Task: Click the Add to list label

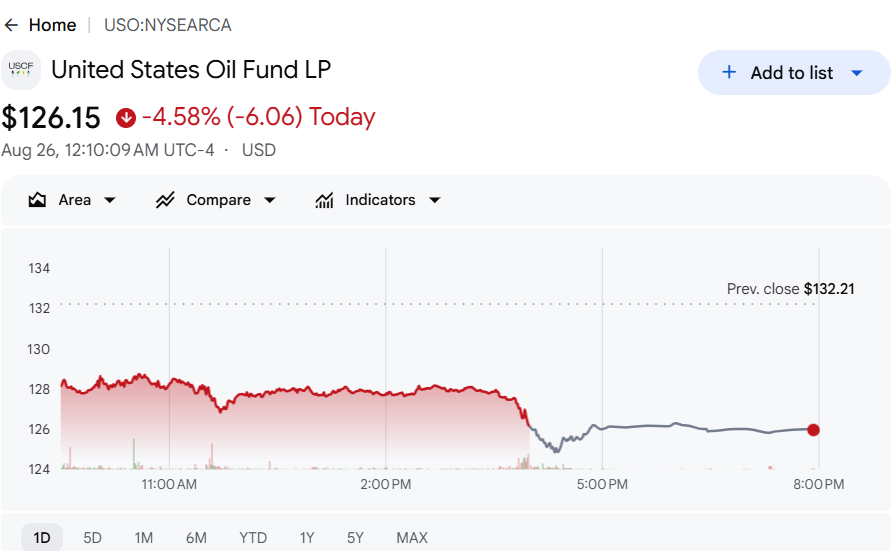Action: tap(791, 73)
